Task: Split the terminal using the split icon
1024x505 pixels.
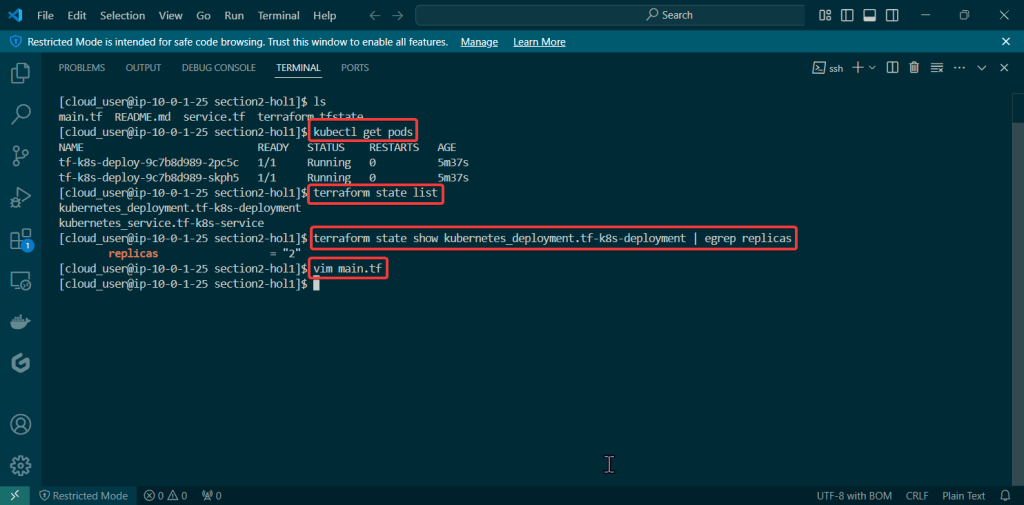Action: click(x=893, y=68)
